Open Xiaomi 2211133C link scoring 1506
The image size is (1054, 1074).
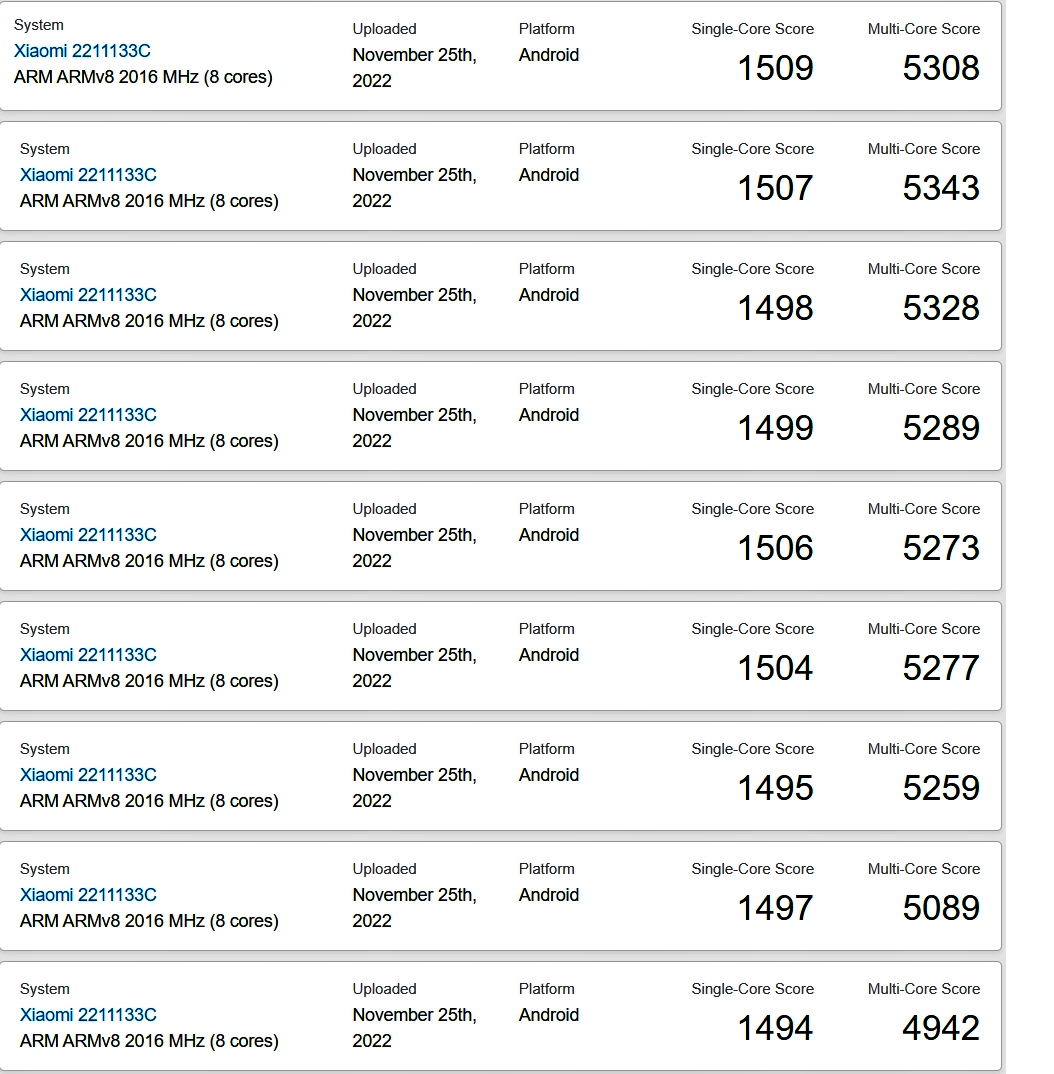pos(88,535)
